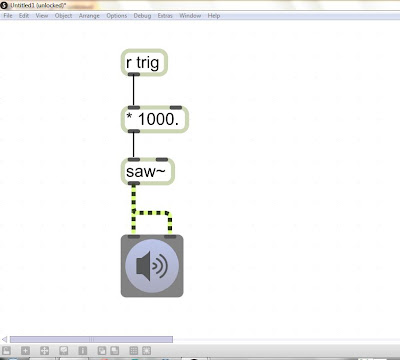Select the 'r trig' object box

click(x=144, y=63)
